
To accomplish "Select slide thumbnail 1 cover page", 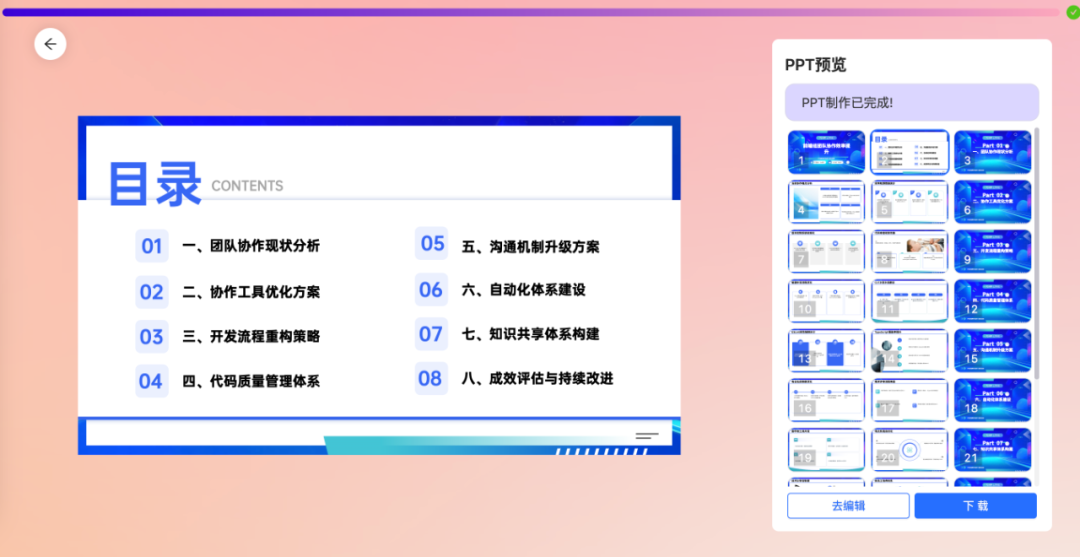I will click(x=826, y=152).
